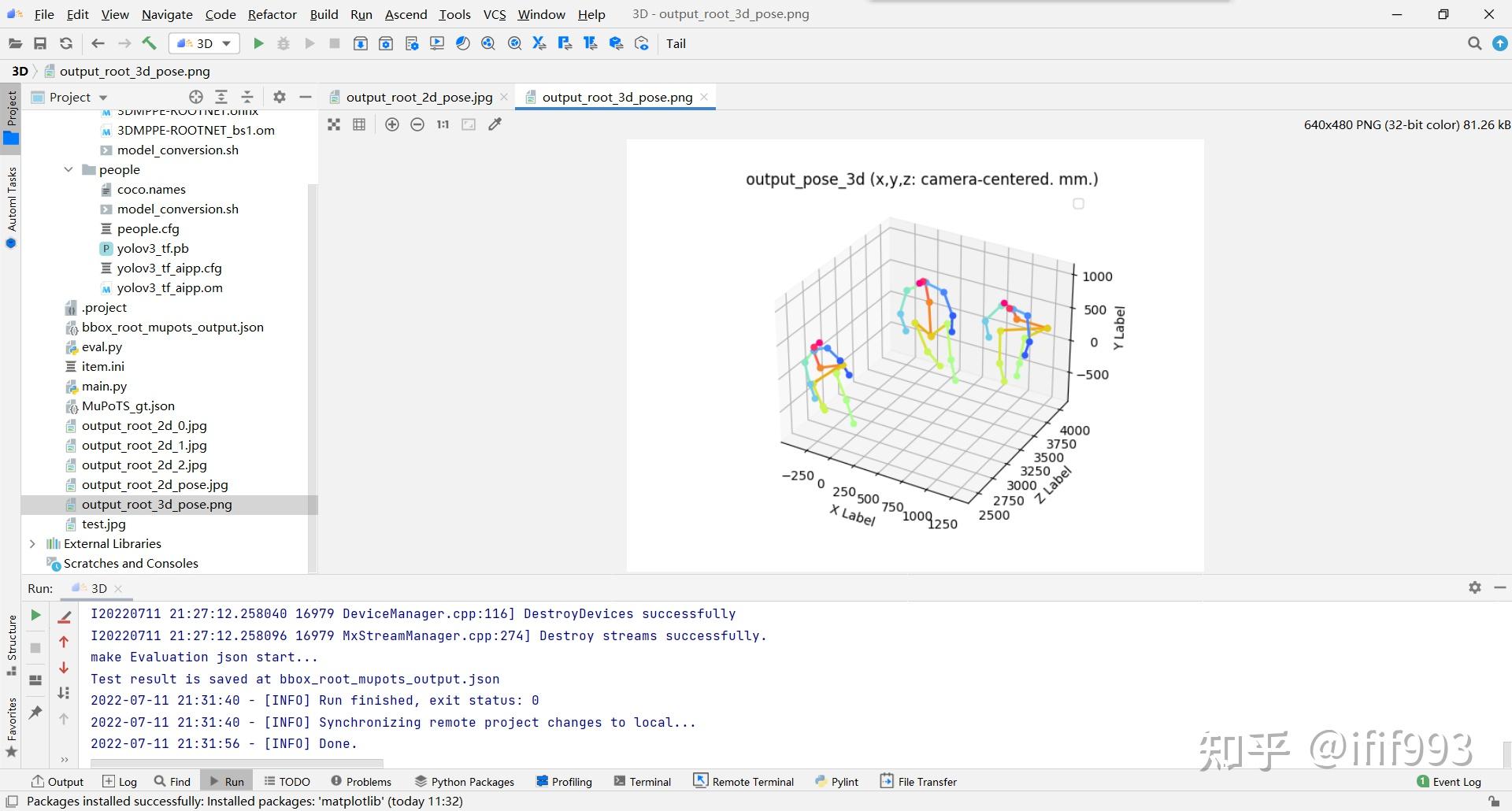The width and height of the screenshot is (1512, 811).
Task: Open the 3D run configuration dropdown
Action: click(x=204, y=44)
